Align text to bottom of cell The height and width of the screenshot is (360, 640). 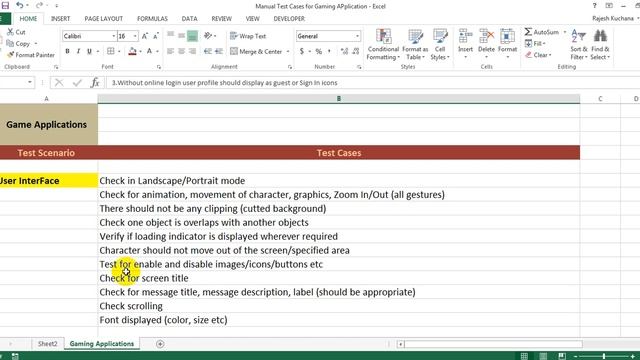point(192,36)
